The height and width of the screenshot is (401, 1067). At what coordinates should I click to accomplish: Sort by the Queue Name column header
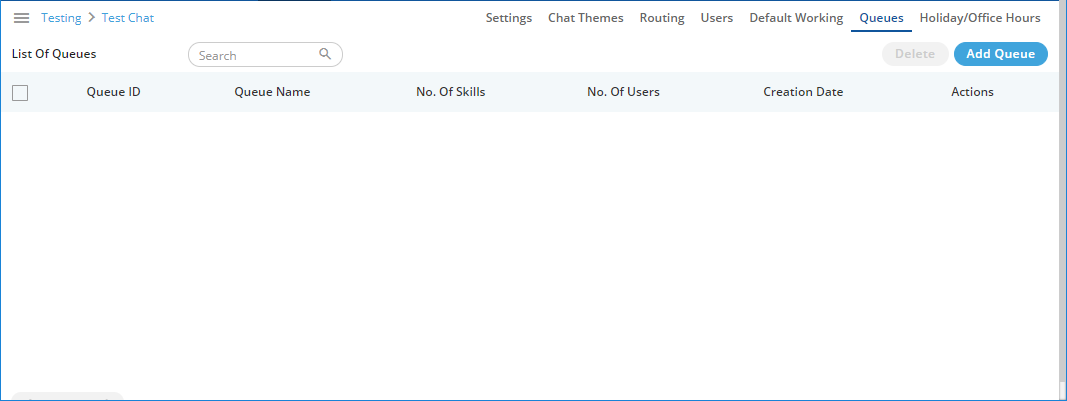pyautogui.click(x=272, y=92)
